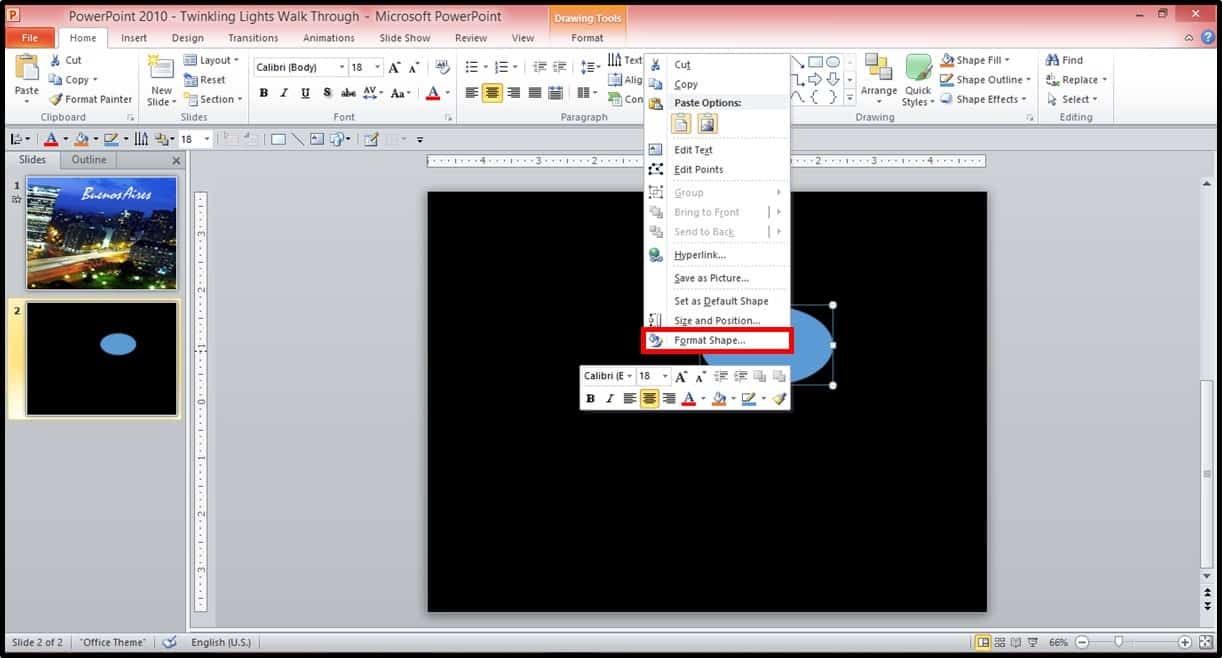Open Calibri (Body) font name dropdown

(x=341, y=67)
